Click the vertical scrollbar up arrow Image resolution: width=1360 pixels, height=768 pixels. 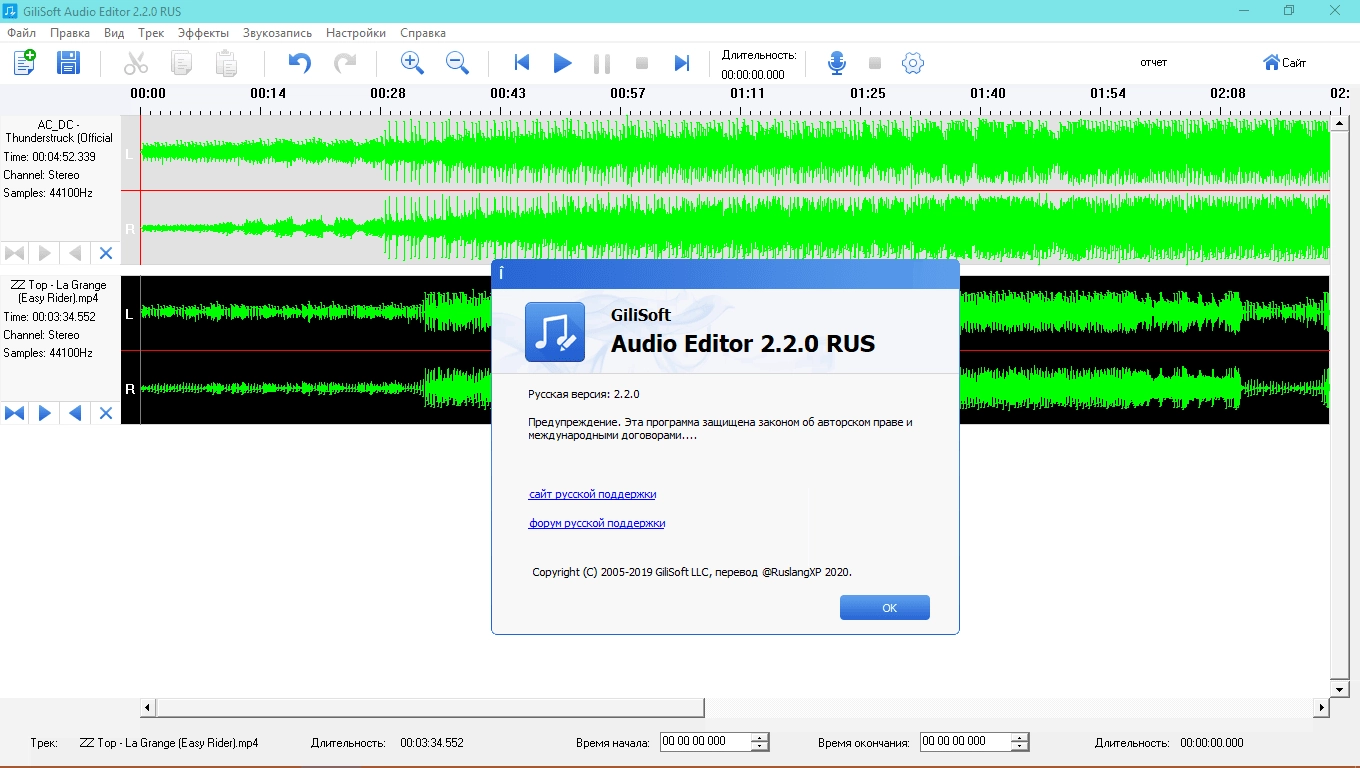pos(1340,124)
